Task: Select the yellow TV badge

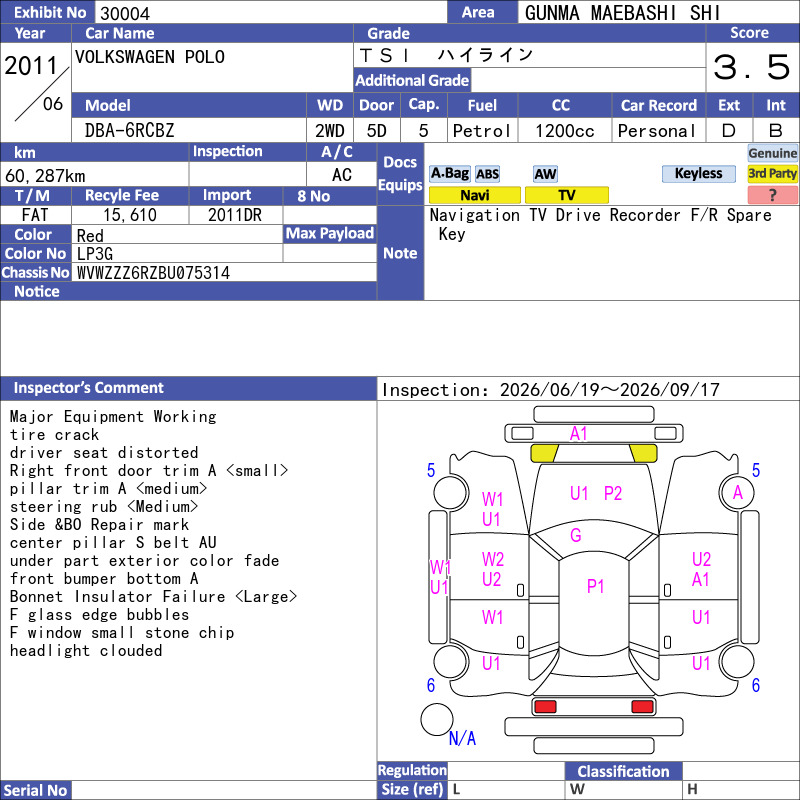Action: pyautogui.click(x=566, y=195)
